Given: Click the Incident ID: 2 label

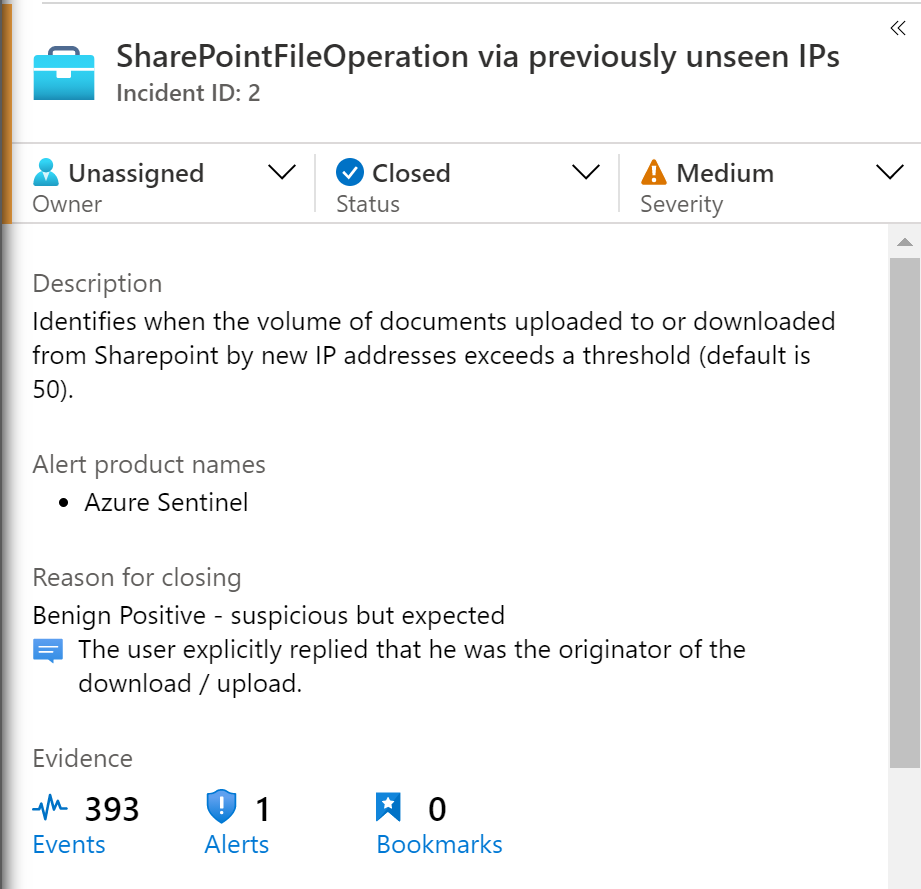Looking at the screenshot, I should click(x=188, y=94).
